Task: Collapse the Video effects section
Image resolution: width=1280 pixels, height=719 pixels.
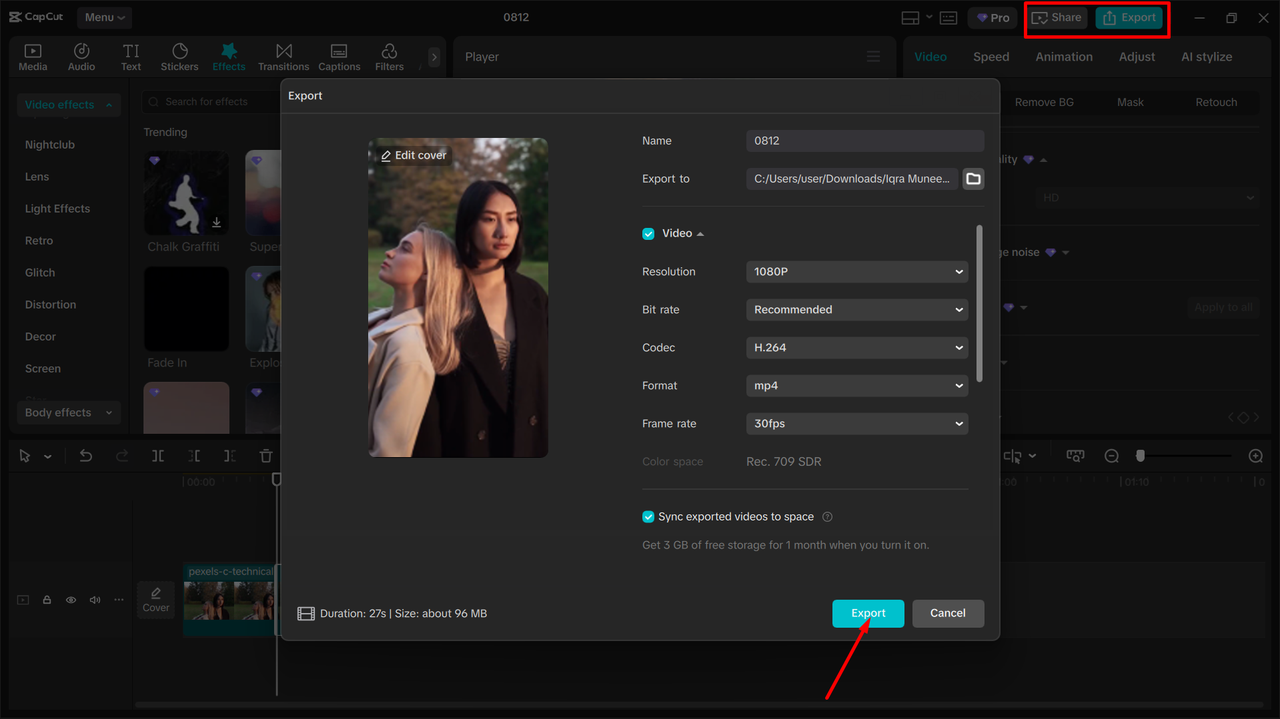Action: [108, 104]
